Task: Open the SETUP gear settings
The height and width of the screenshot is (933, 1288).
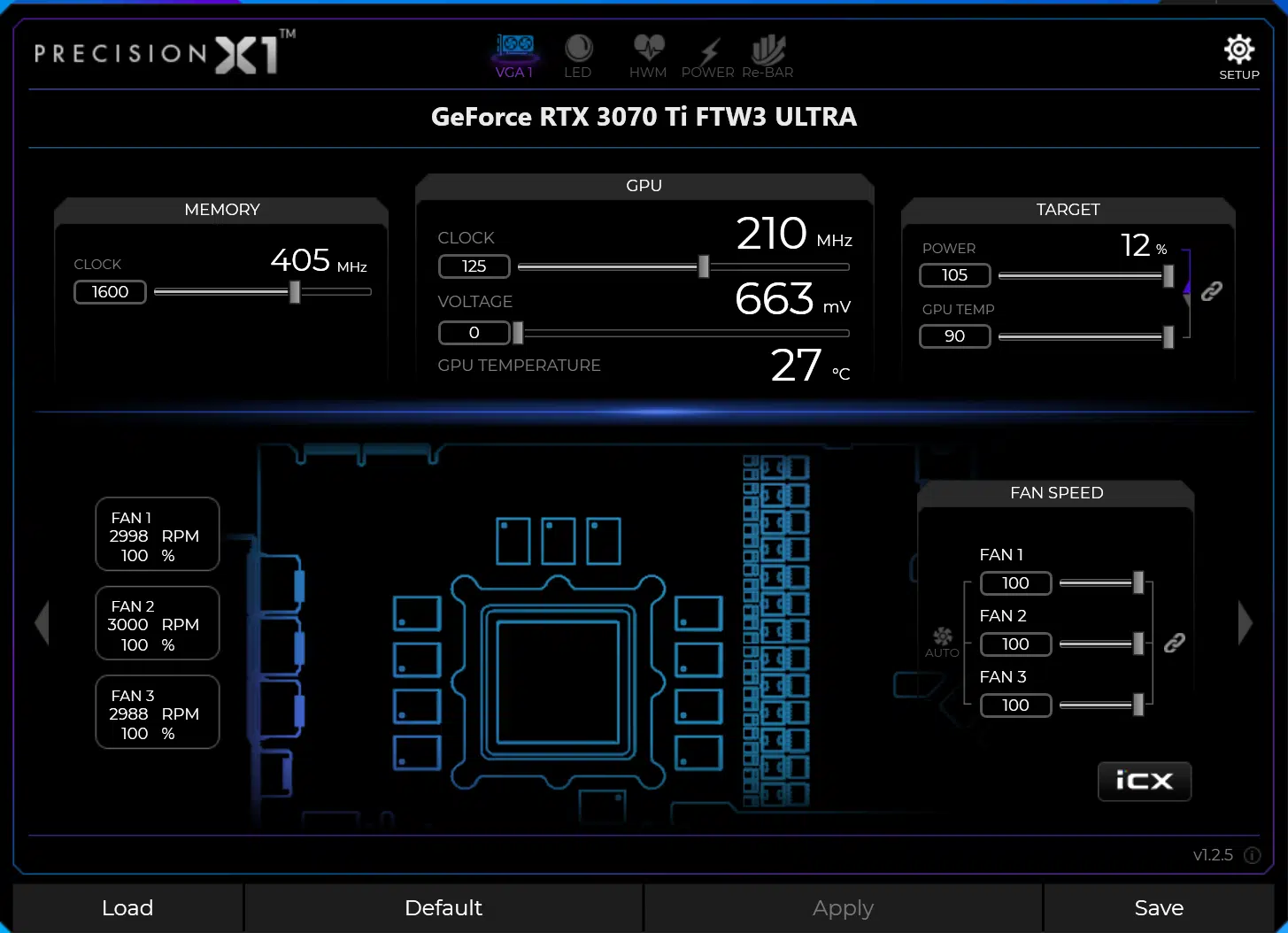Action: tap(1239, 57)
